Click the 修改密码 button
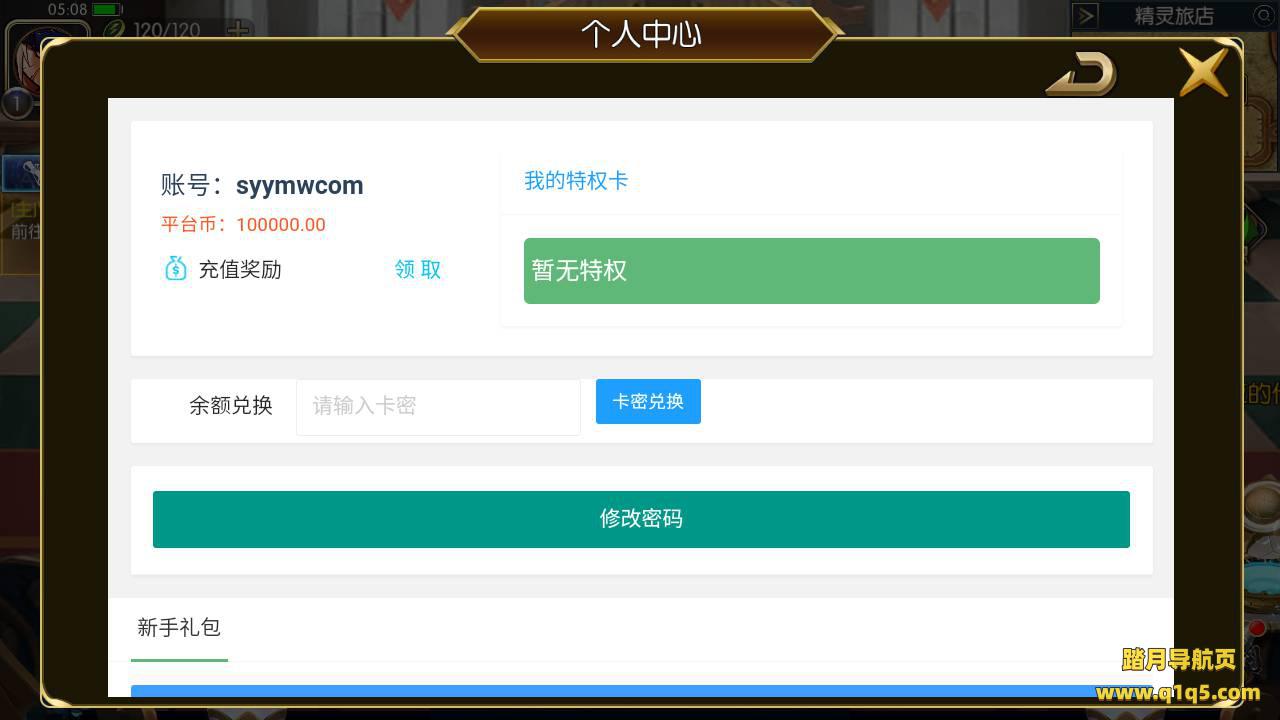 pos(641,519)
